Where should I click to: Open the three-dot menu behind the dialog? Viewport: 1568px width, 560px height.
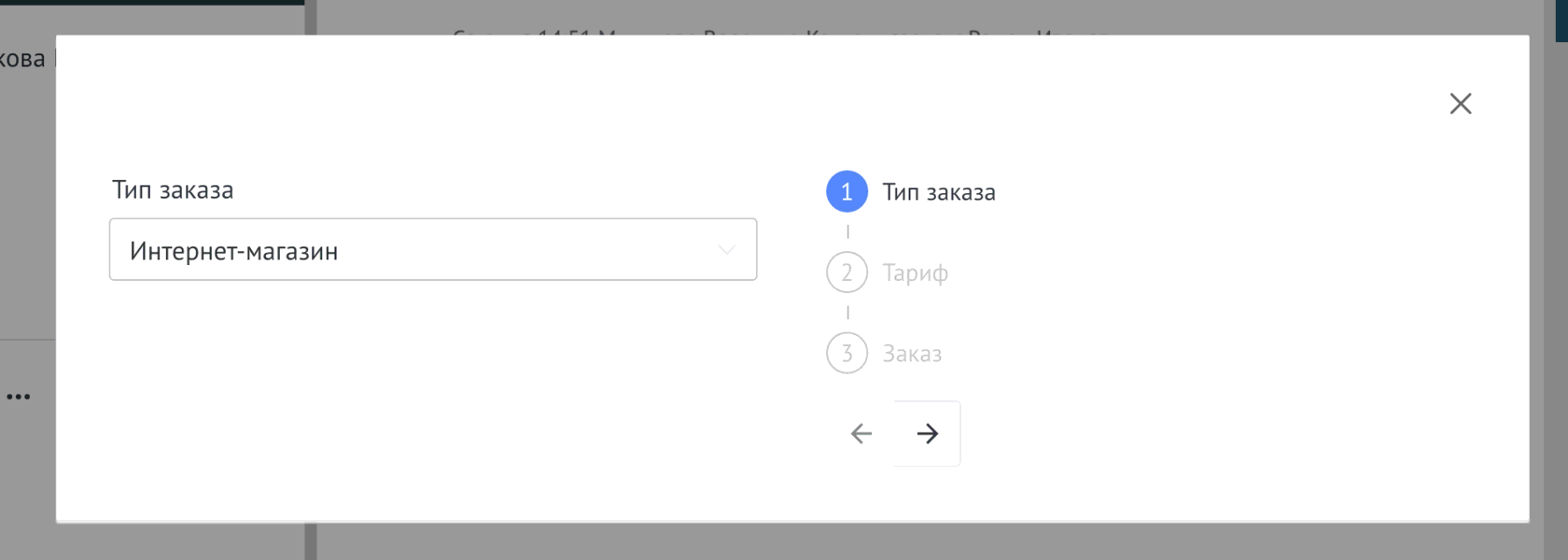tap(19, 397)
